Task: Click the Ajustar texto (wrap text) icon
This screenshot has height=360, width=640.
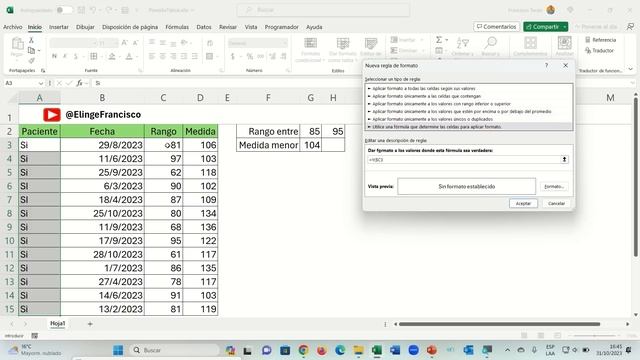Action: [210, 43]
